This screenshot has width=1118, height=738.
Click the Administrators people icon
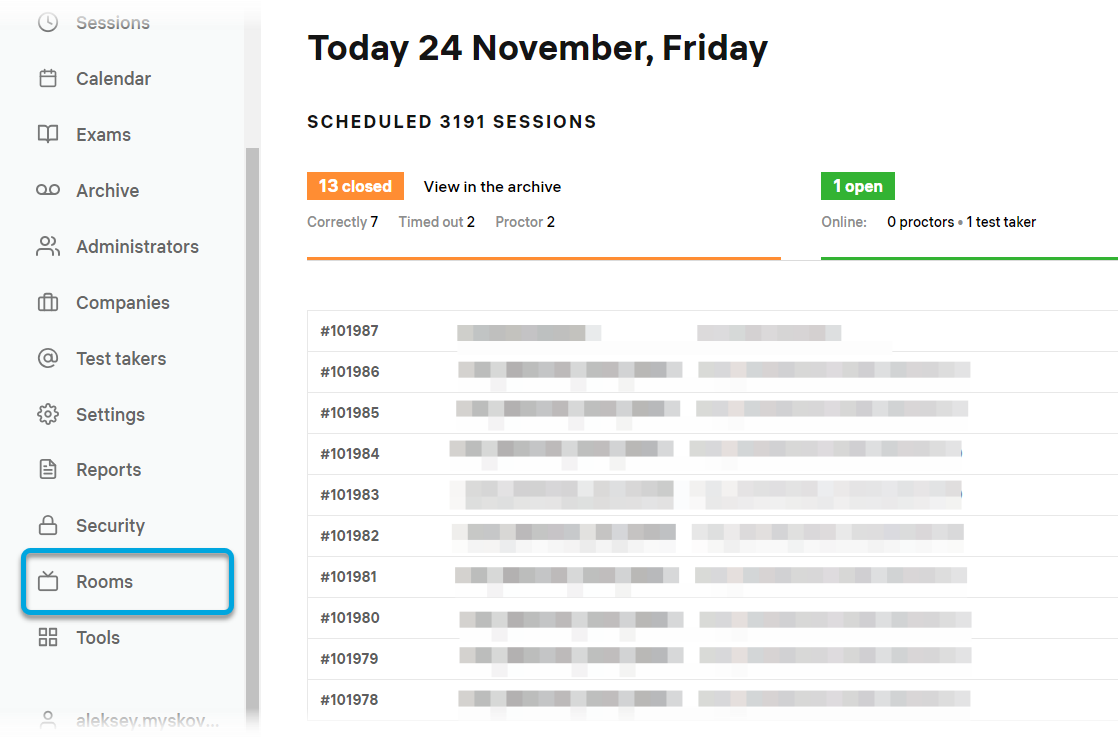48,247
